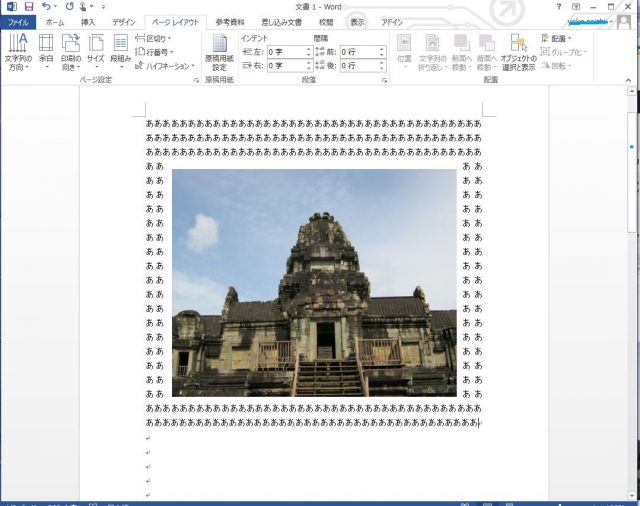Increase right indent with stepper arrow
Image resolution: width=640 pixels, height=506 pixels.
pyautogui.click(x=309, y=62)
